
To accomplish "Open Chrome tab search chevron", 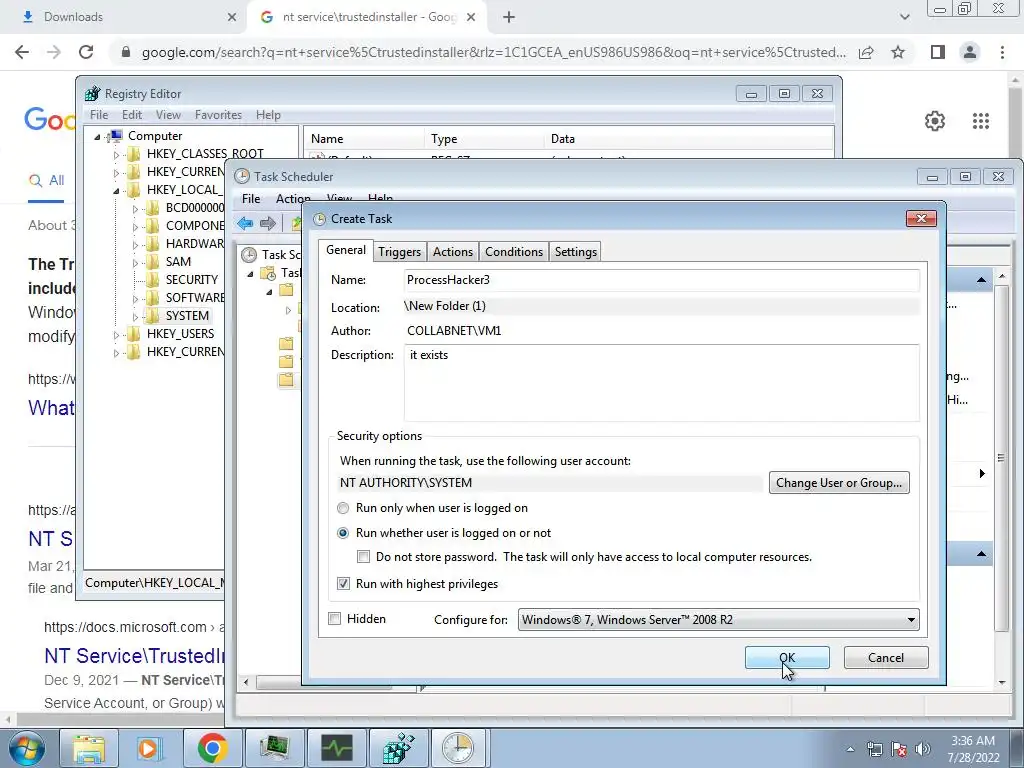I will [904, 17].
